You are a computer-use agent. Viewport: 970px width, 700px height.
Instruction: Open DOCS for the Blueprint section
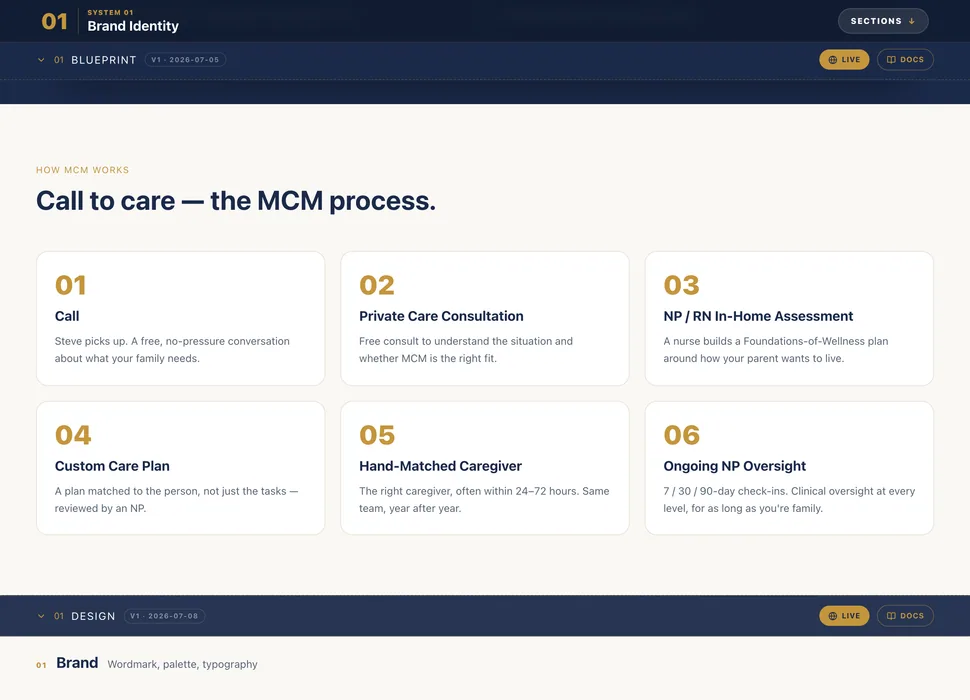(x=905, y=59)
